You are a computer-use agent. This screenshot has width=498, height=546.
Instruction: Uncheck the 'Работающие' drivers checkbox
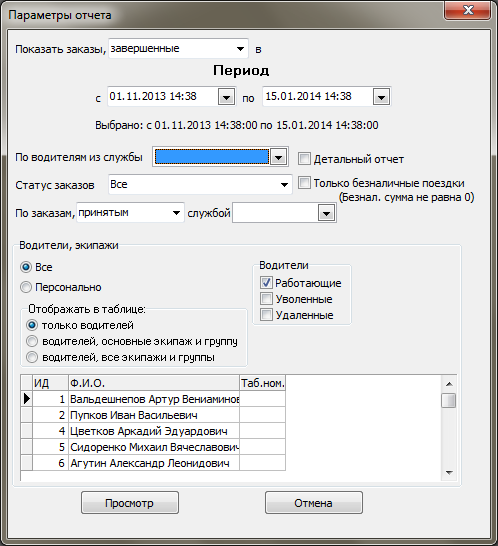pyautogui.click(x=266, y=283)
